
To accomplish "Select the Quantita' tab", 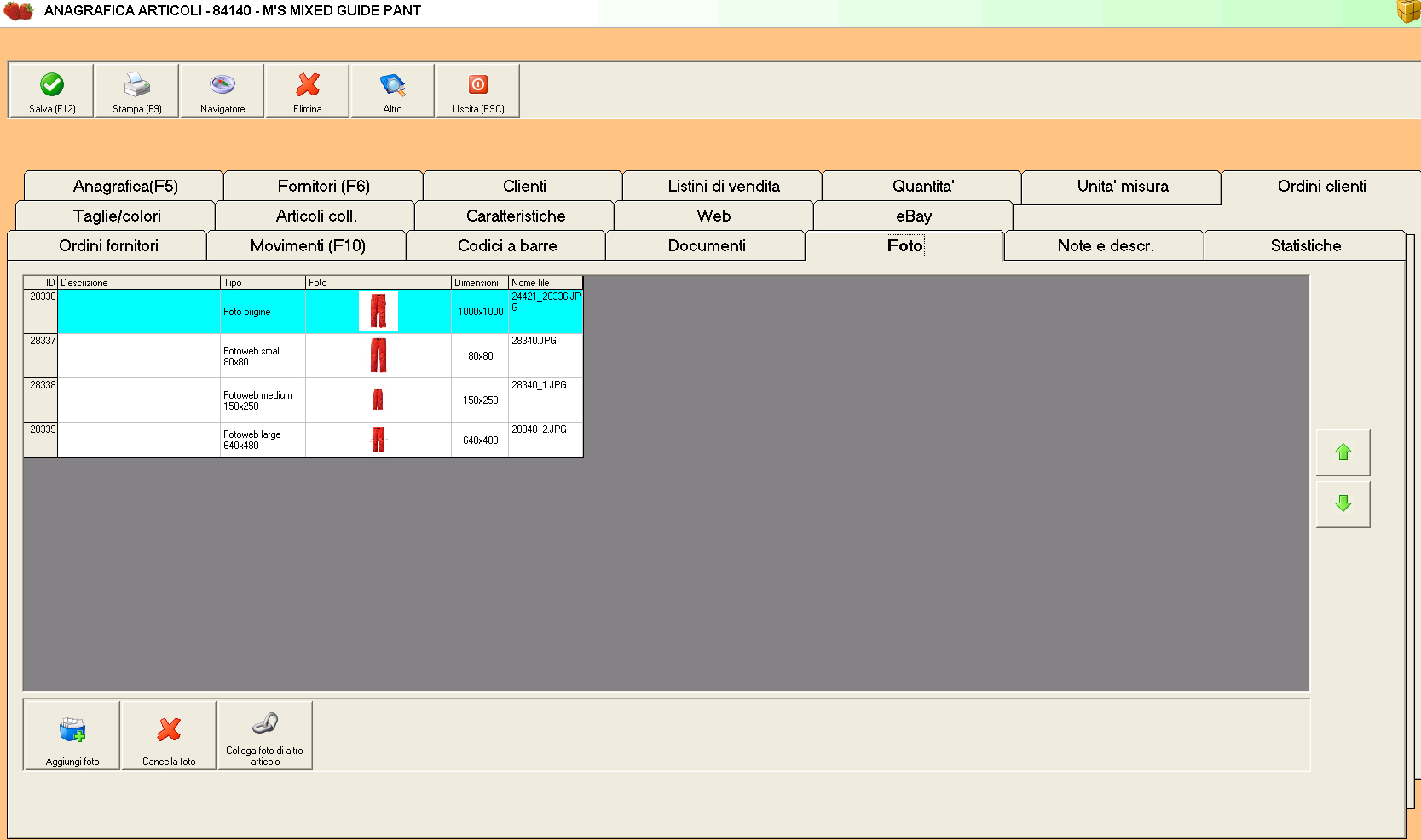I will 923,186.
